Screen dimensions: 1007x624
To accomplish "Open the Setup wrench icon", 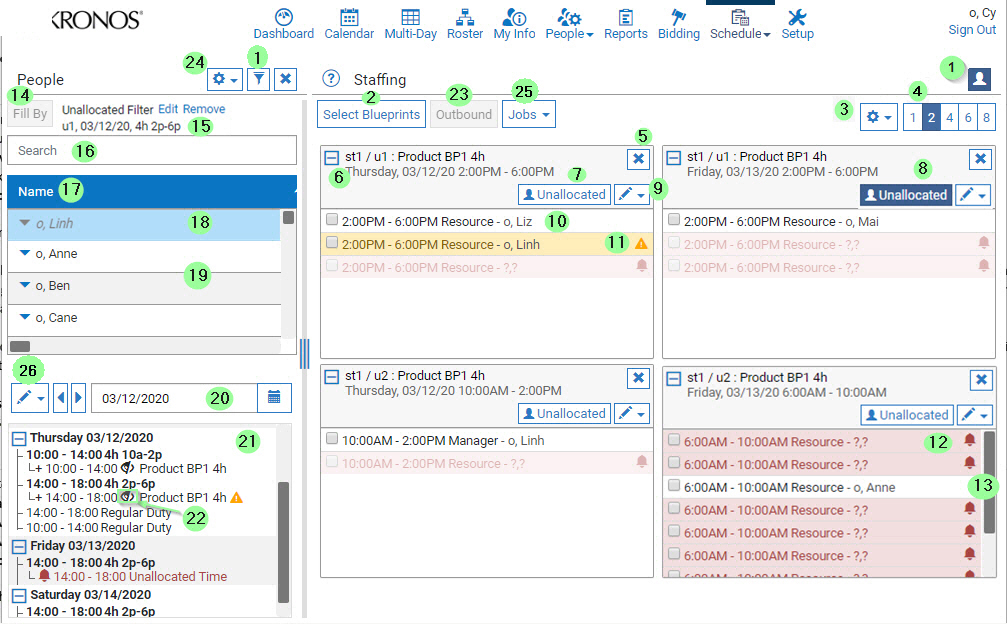I will pos(797,17).
